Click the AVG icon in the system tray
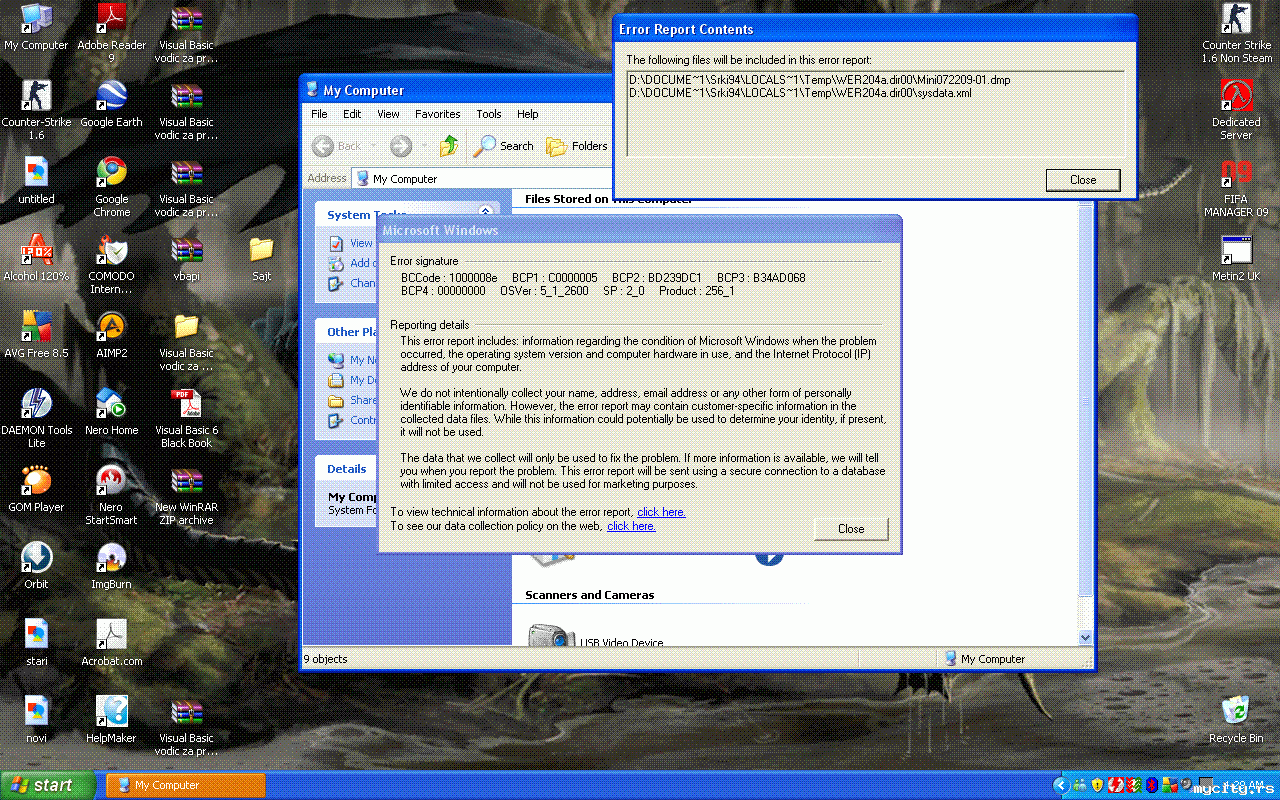Viewport: 1280px width, 800px height. coord(1169,785)
